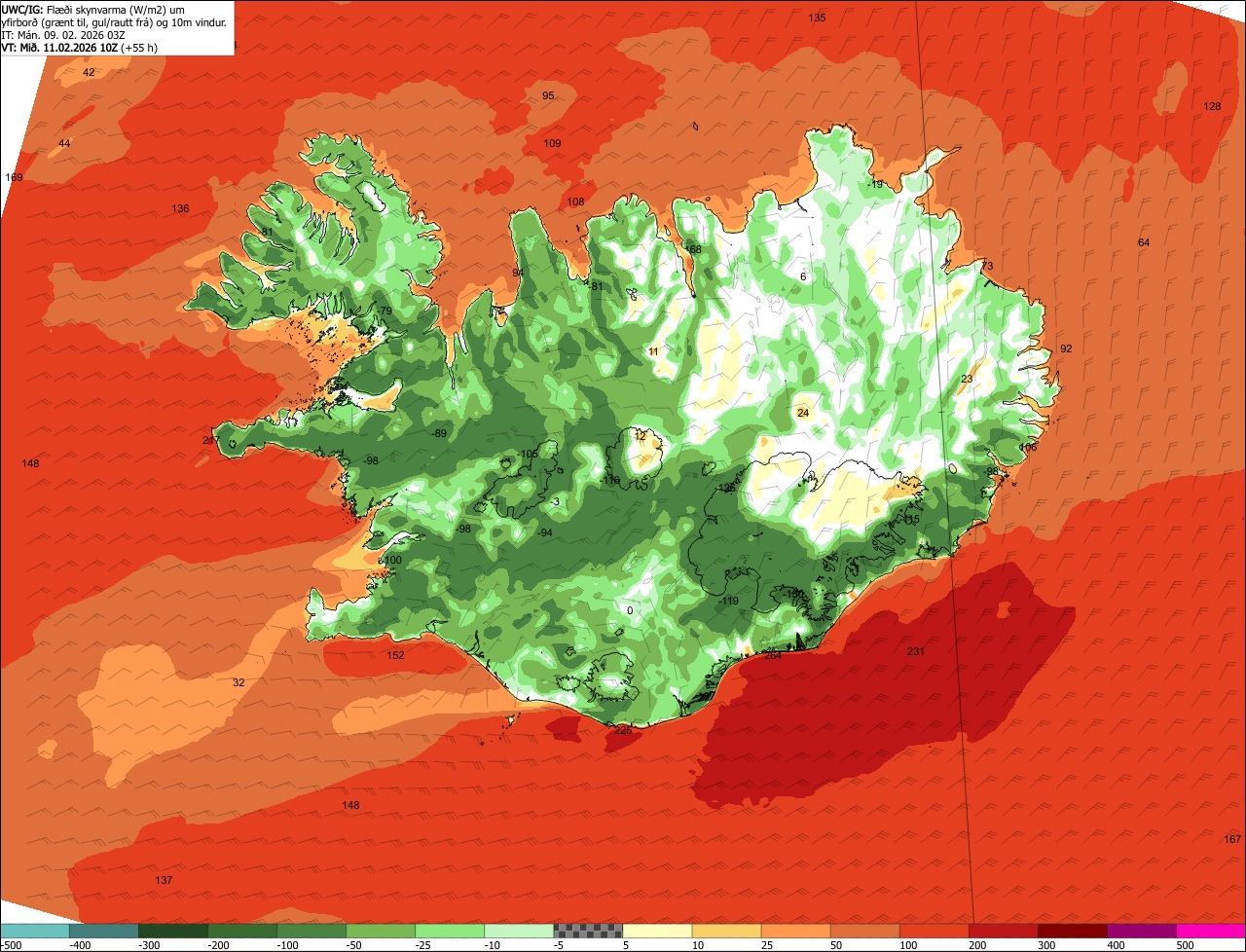The image size is (1246, 952).
Task: Pick the green swatch between -200 and -100
Action: (242, 931)
